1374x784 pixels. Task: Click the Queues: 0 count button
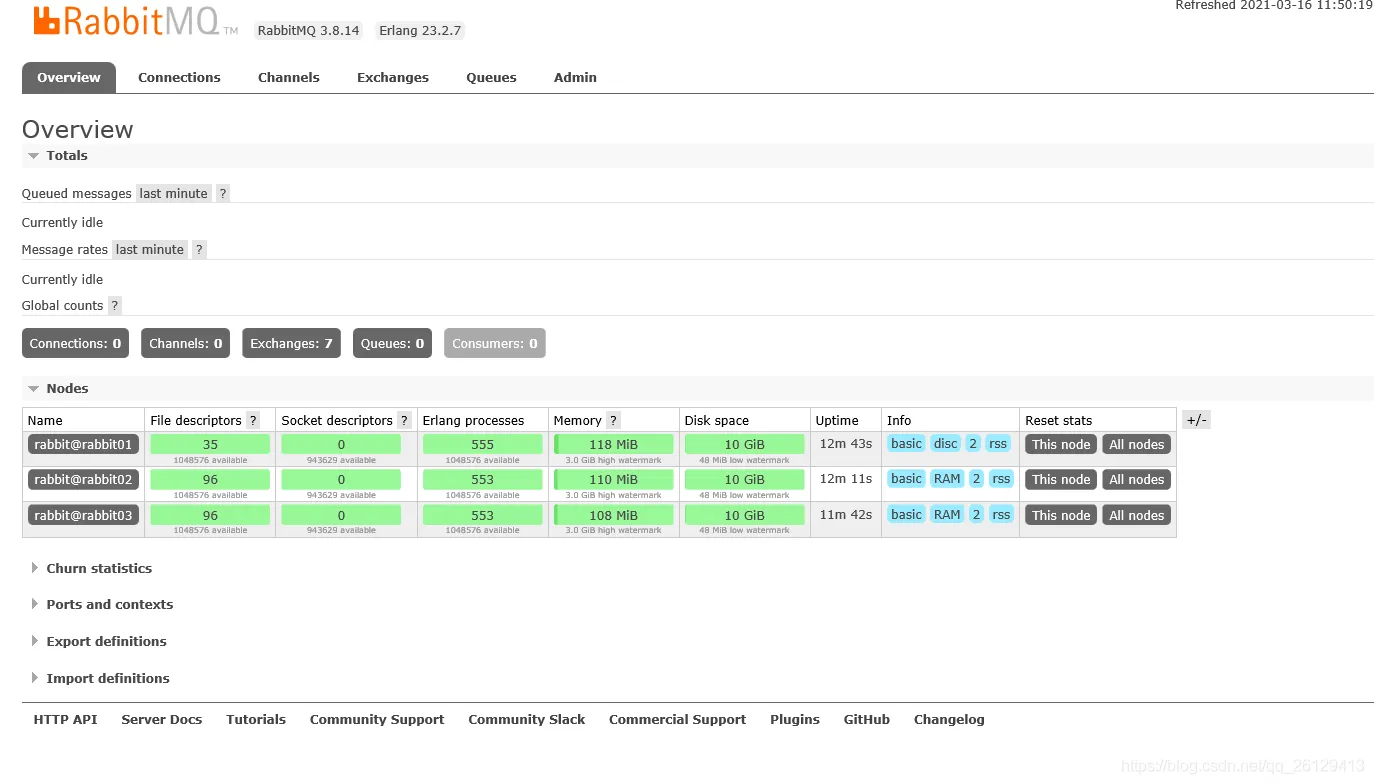(x=392, y=343)
